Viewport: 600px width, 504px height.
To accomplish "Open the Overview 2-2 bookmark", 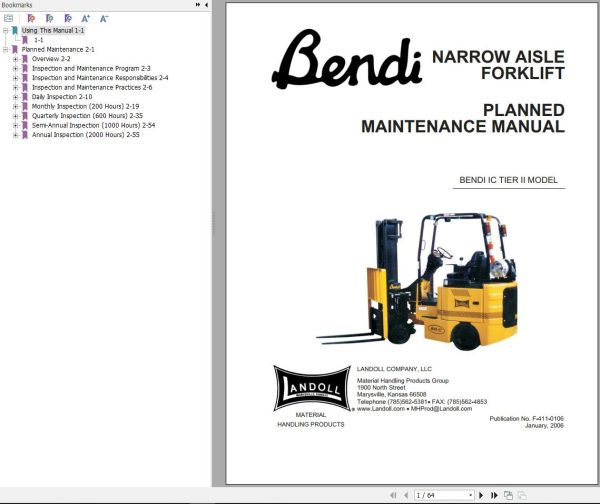I will click(51, 59).
